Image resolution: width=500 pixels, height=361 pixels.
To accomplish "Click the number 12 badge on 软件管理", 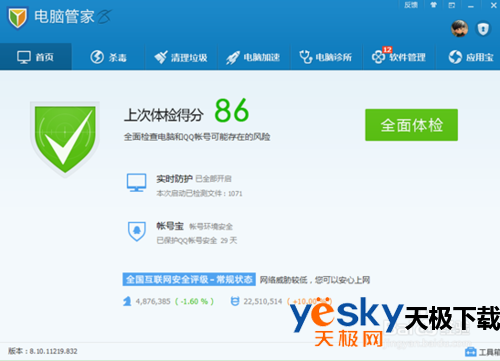I will (x=387, y=50).
